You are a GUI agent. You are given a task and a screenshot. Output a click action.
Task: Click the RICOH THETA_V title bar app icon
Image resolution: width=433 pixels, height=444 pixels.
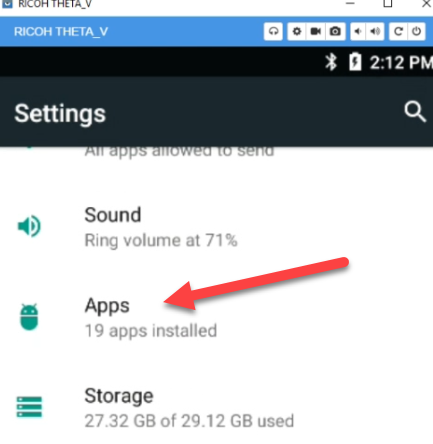pyautogui.click(x=7, y=4)
